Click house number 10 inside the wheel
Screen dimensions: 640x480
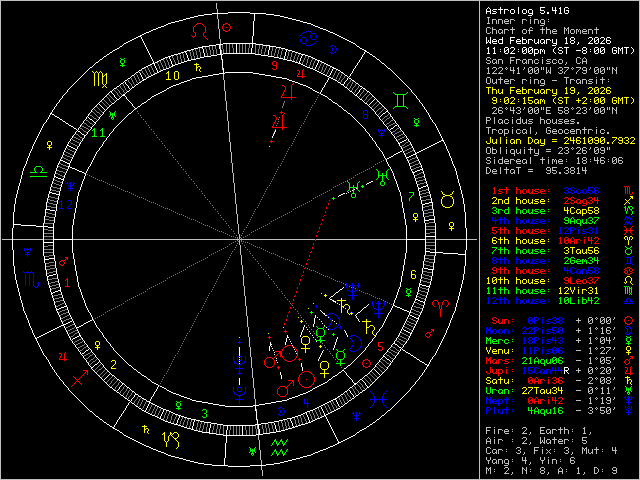[x=172, y=74]
